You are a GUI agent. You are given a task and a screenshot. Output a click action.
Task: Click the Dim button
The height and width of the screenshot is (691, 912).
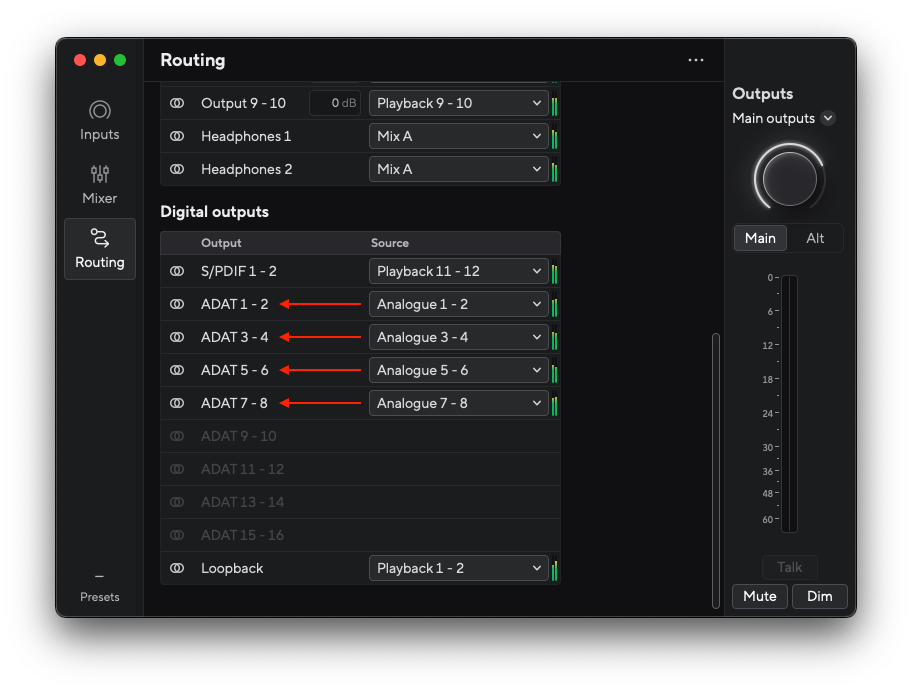point(820,596)
